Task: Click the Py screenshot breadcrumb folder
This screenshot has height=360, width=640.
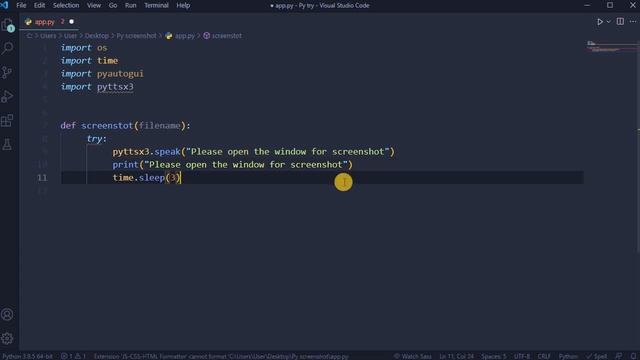Action: pyautogui.click(x=136, y=36)
